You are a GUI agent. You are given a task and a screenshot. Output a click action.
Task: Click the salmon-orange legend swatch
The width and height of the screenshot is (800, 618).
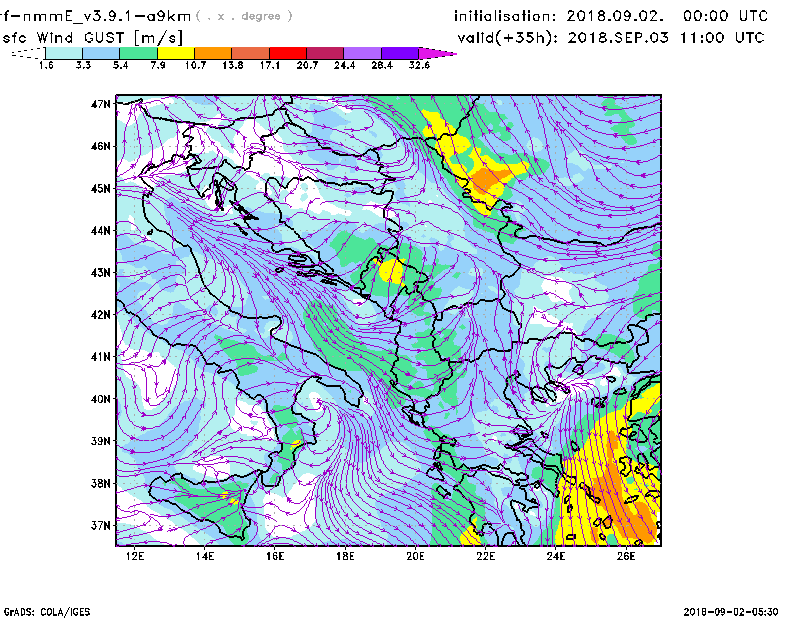(x=251, y=53)
